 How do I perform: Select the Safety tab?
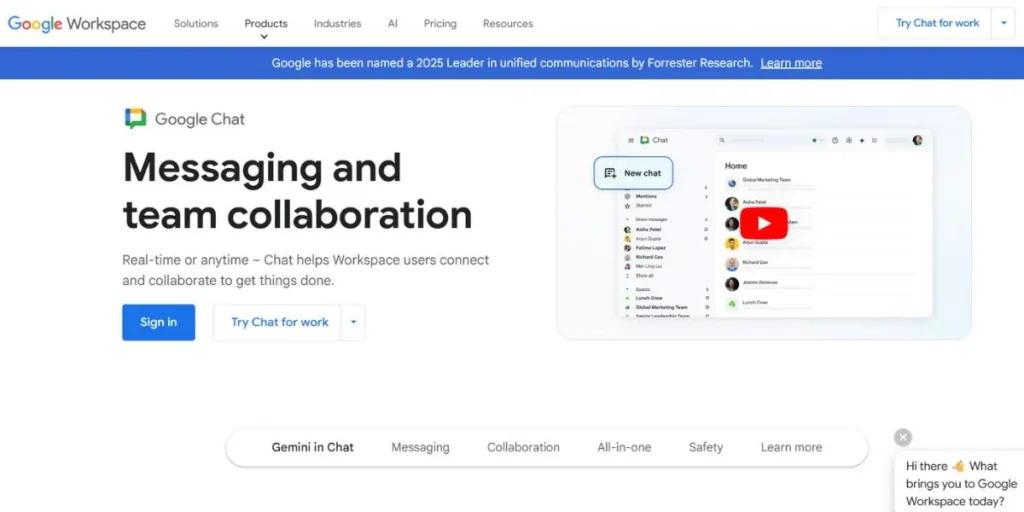[706, 447]
